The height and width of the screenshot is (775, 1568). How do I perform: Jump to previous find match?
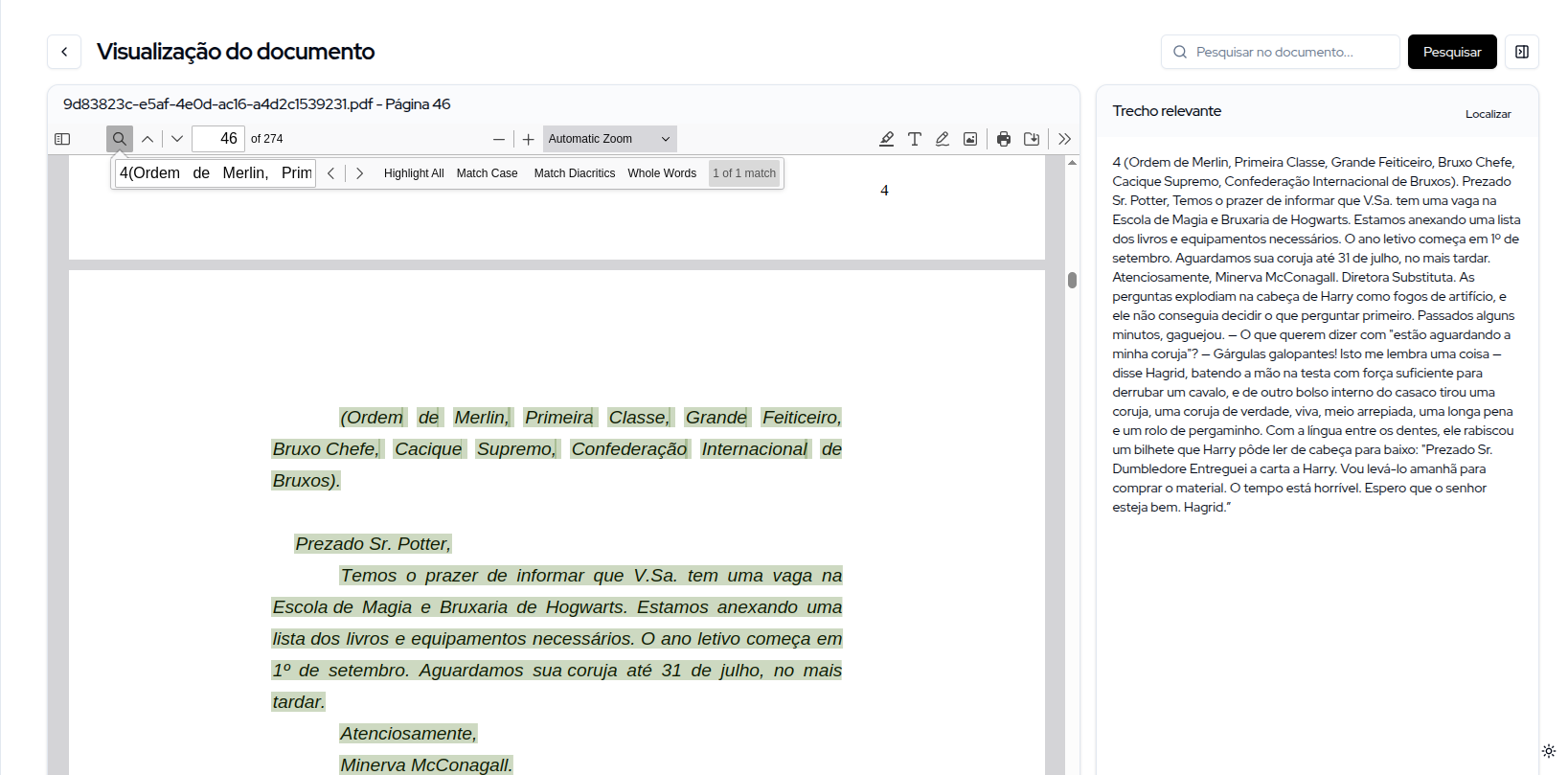[x=331, y=173]
